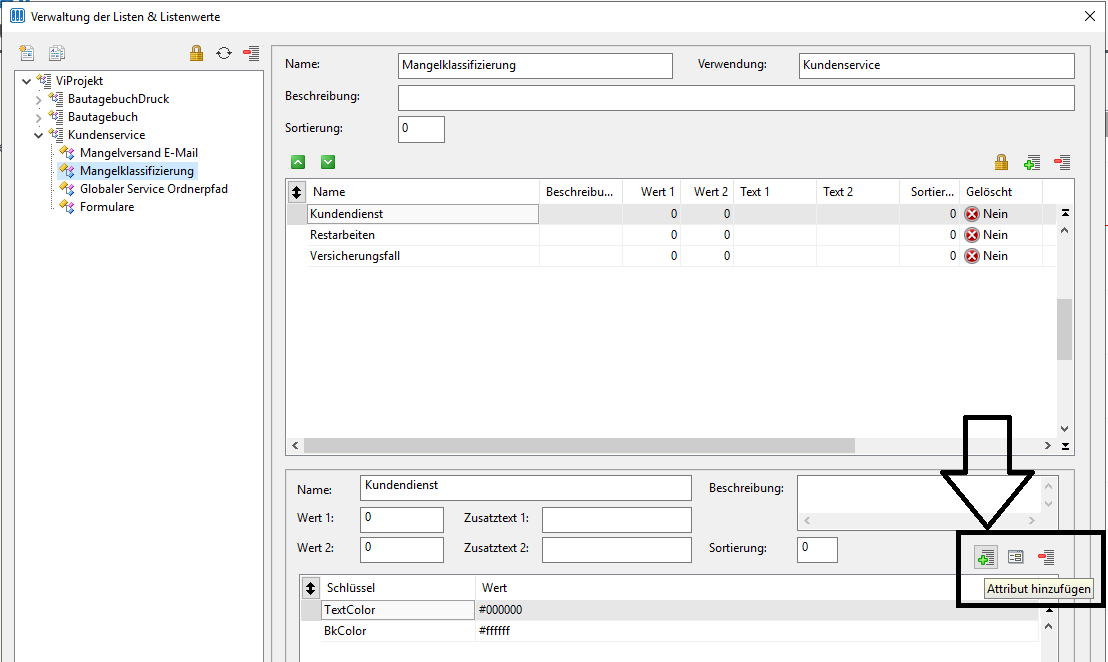Click edit attribute form icon
The height and width of the screenshot is (662, 1108).
1015,557
